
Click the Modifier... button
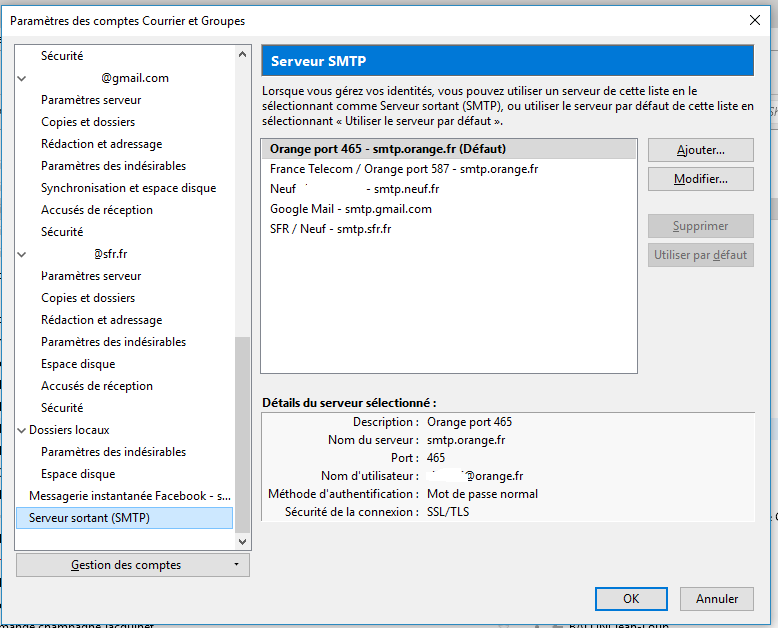pyautogui.click(x=700, y=179)
